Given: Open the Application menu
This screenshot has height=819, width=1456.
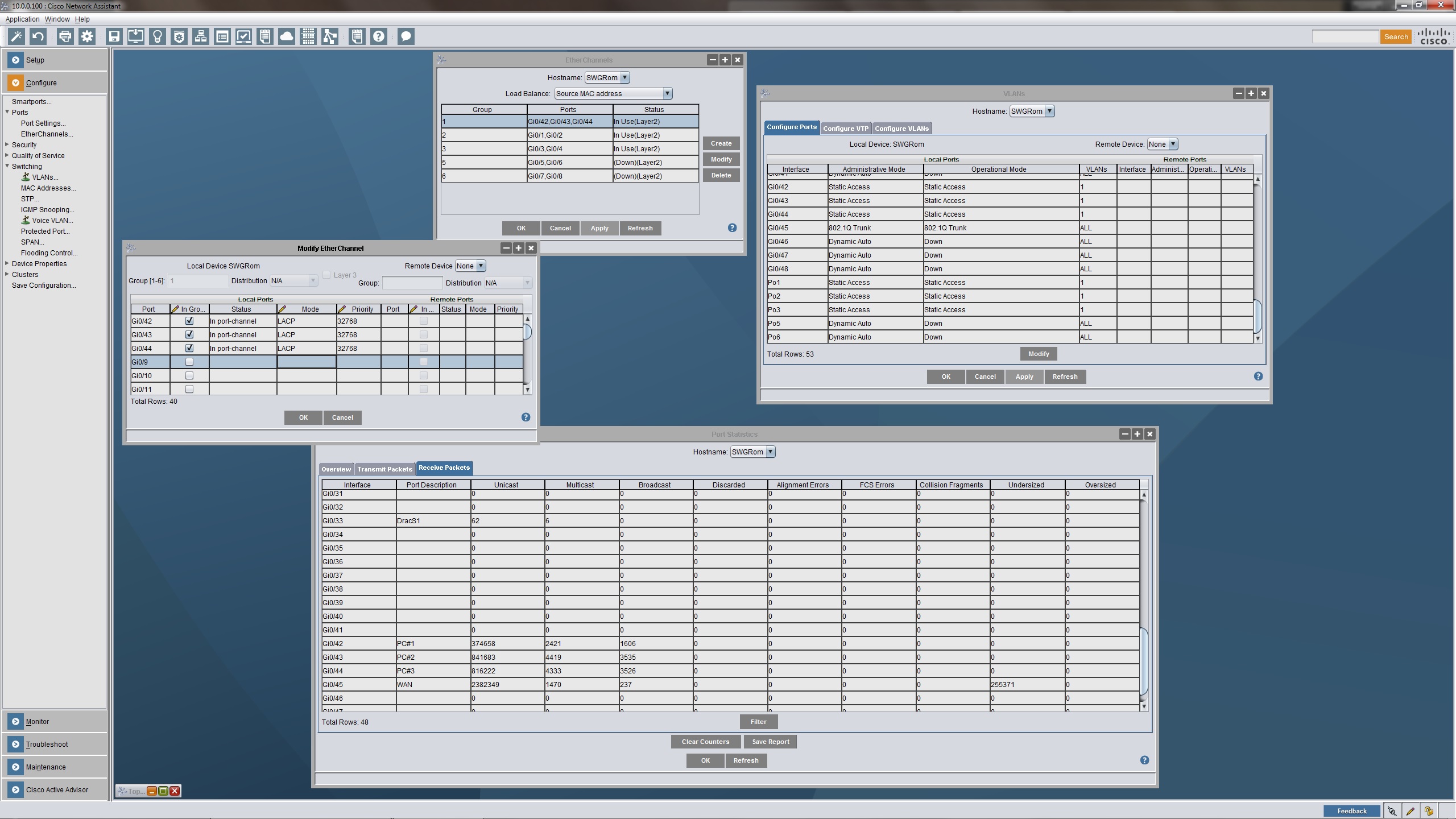Looking at the screenshot, I should (22, 19).
